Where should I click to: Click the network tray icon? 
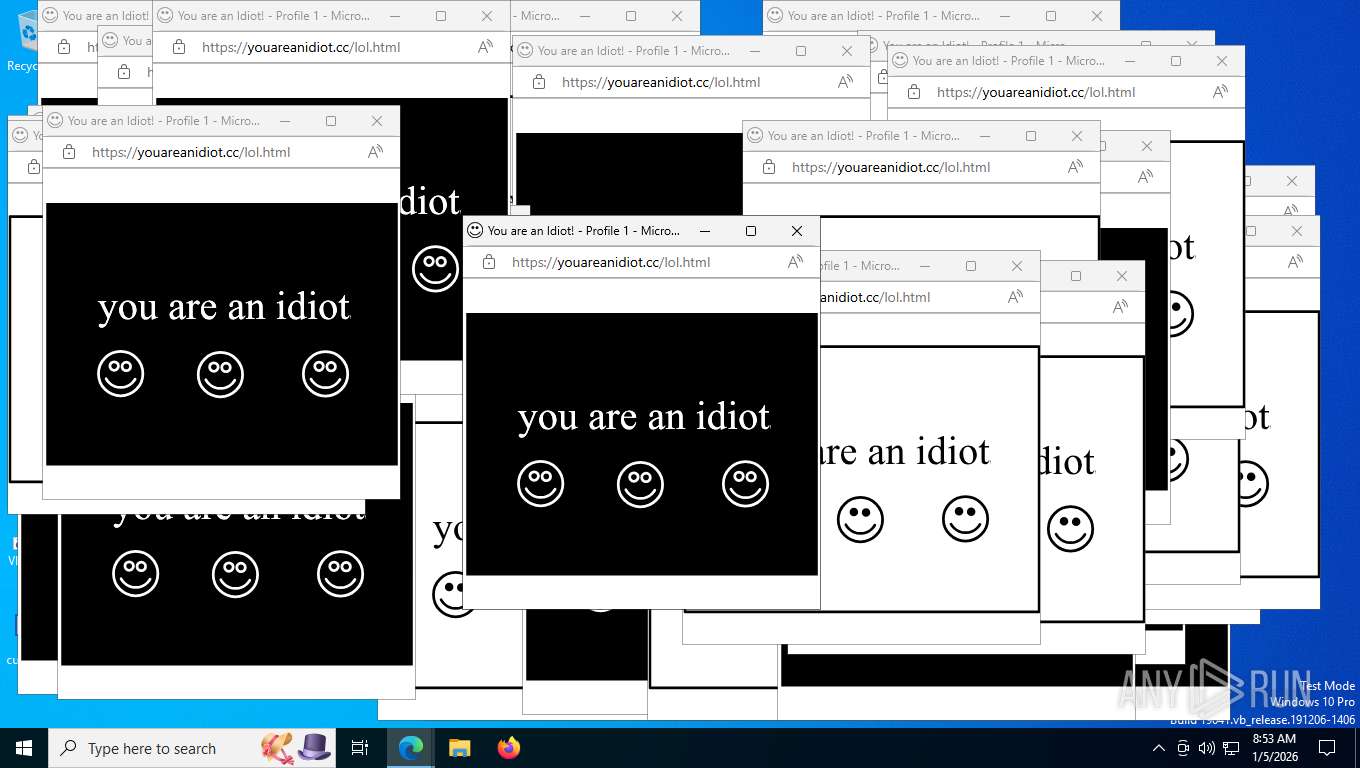[x=1231, y=748]
